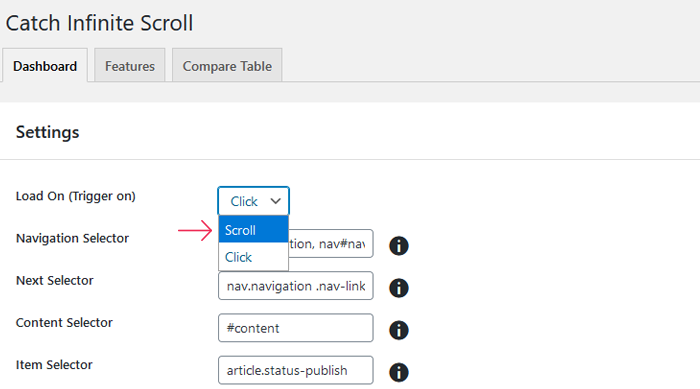Screen dimensions: 700x389
Task: Go to the Compare Table tab
Action: tap(227, 66)
